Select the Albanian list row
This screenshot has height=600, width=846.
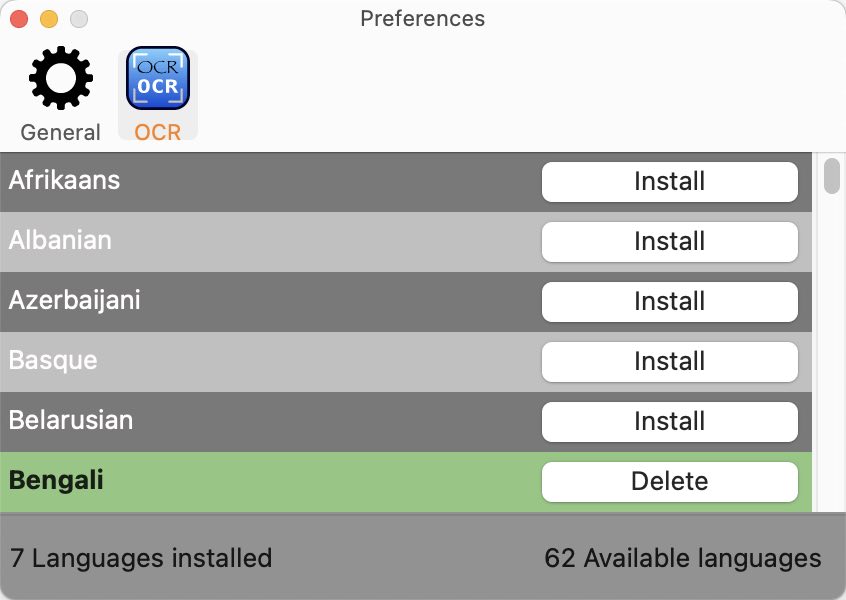[406, 242]
